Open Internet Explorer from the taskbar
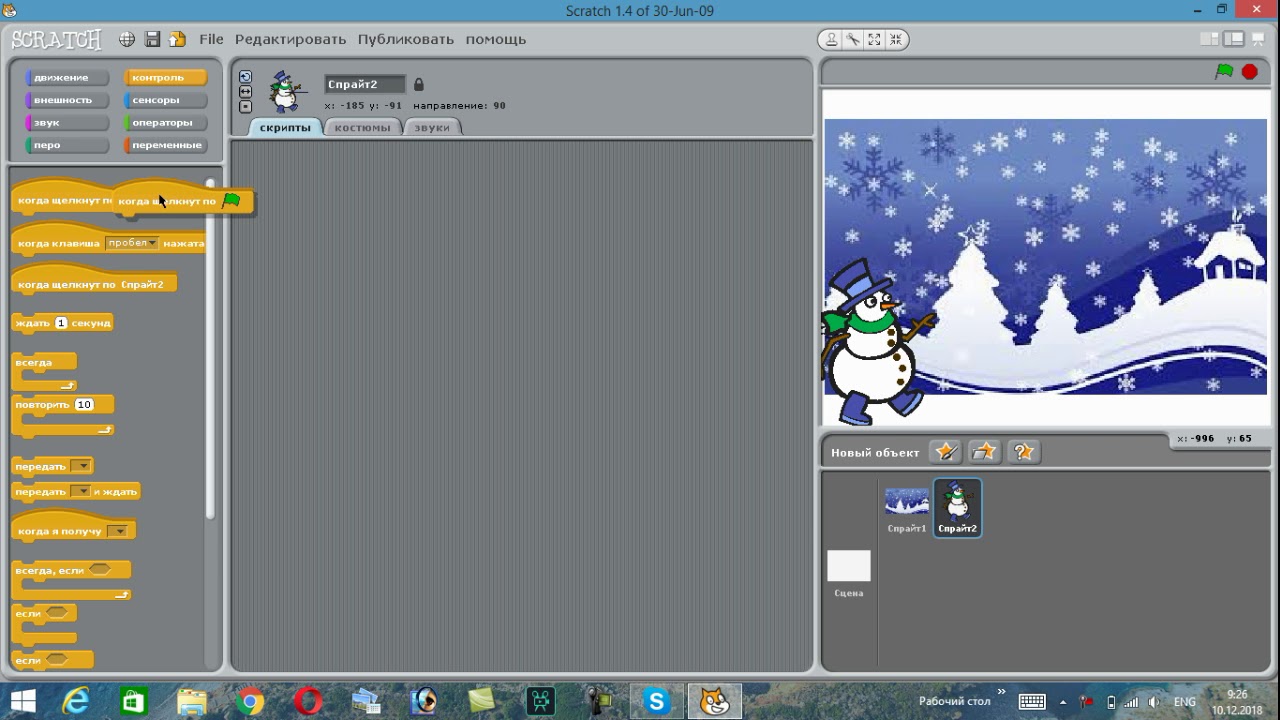Screen dimensions: 1280x720 (x=76, y=701)
